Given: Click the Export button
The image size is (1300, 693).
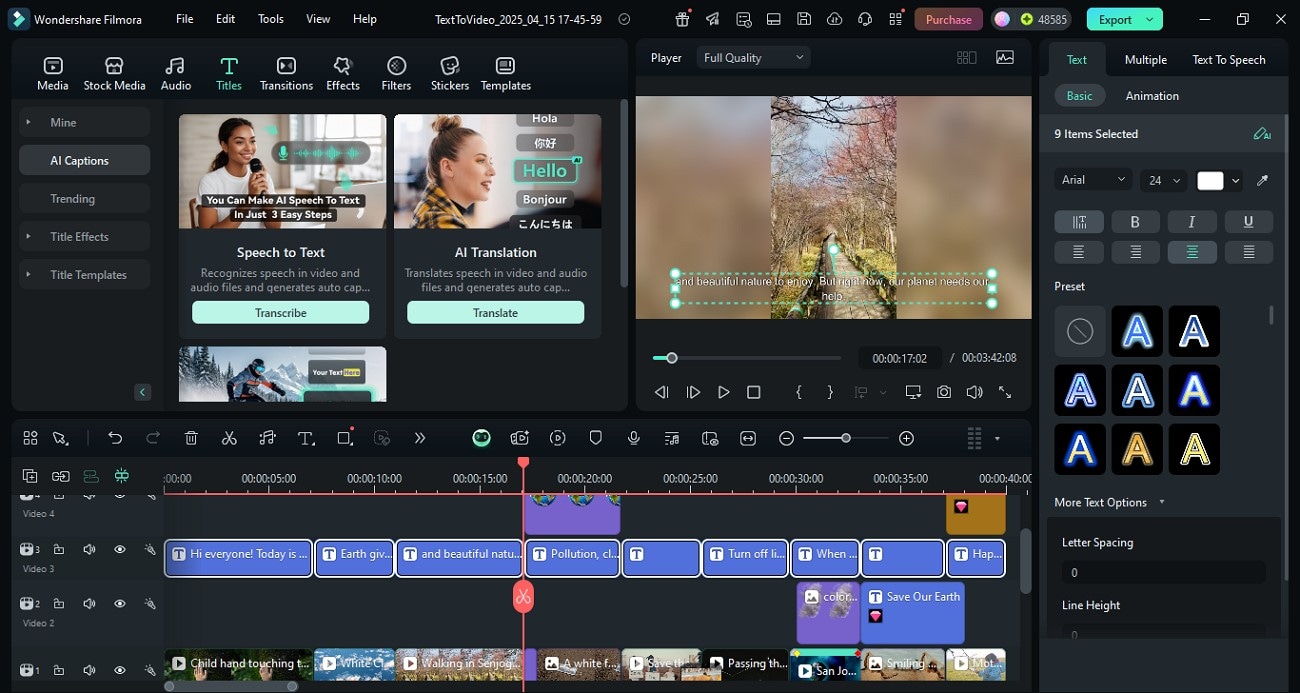Looking at the screenshot, I should point(1115,19).
